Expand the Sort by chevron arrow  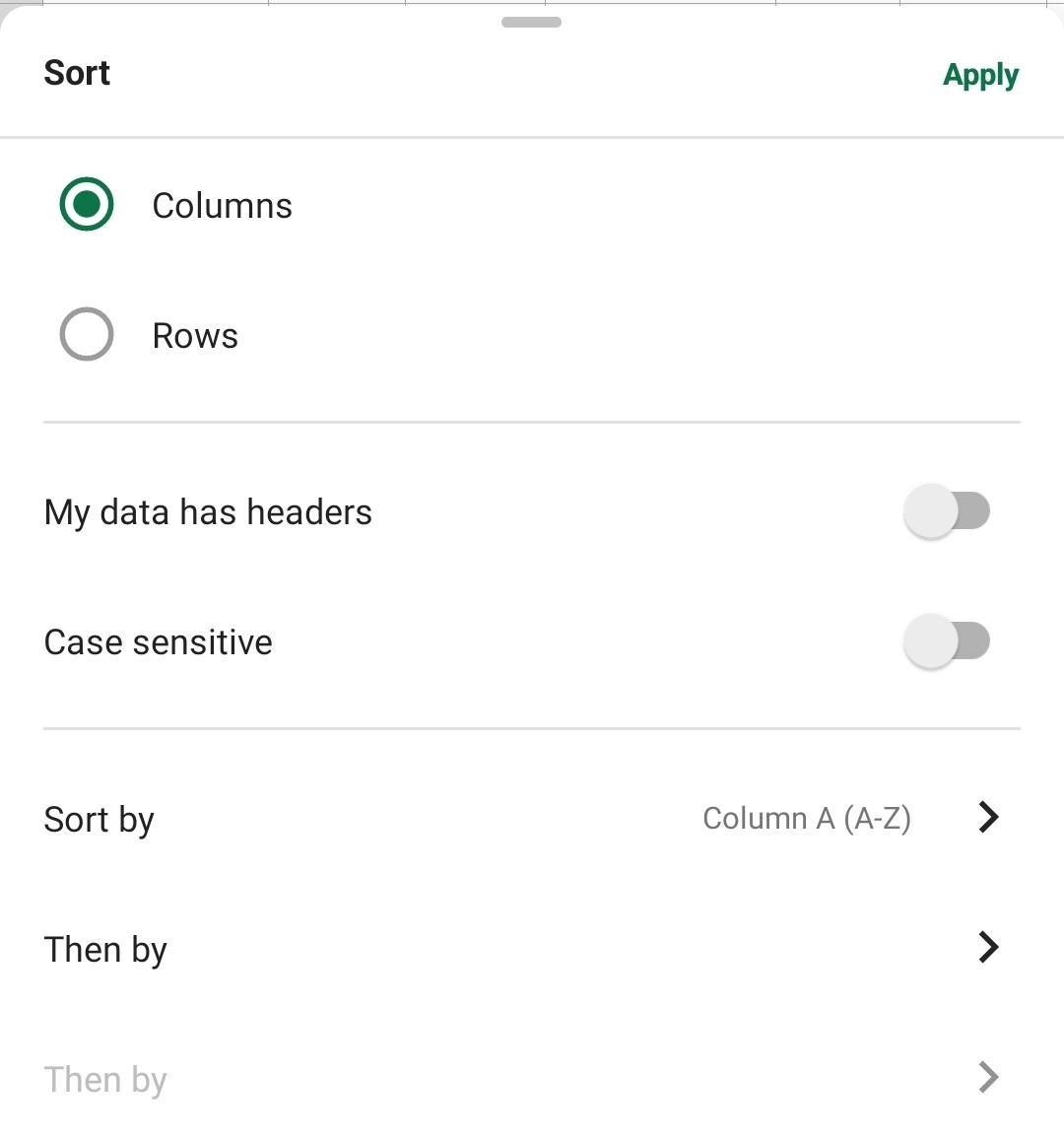pos(988,817)
